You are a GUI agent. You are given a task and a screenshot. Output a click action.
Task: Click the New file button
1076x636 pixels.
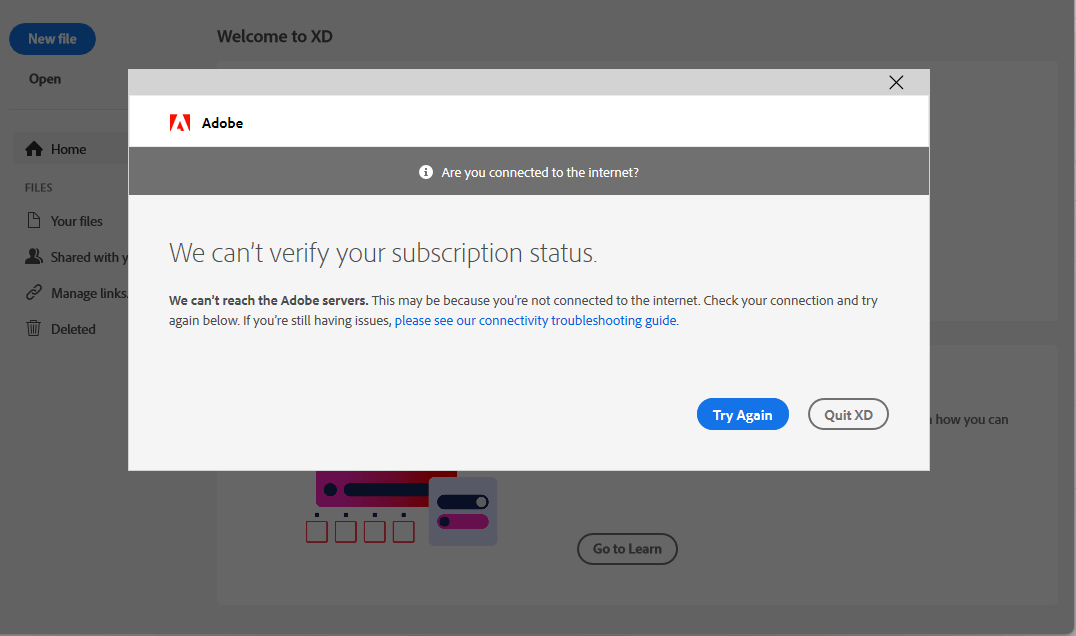coord(52,38)
